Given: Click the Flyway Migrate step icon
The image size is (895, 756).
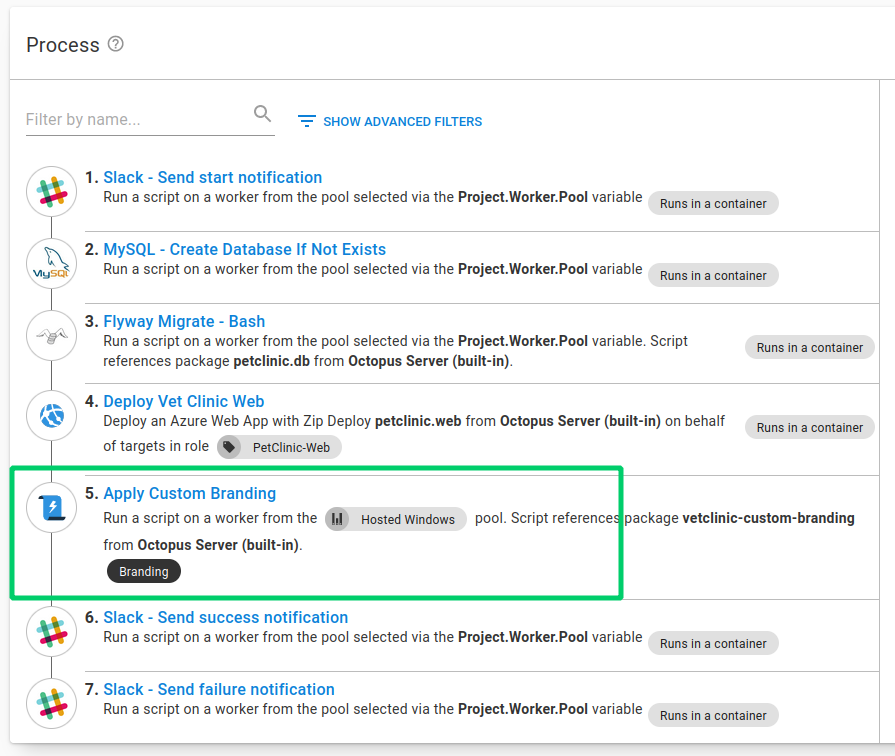Looking at the screenshot, I should [x=51, y=336].
